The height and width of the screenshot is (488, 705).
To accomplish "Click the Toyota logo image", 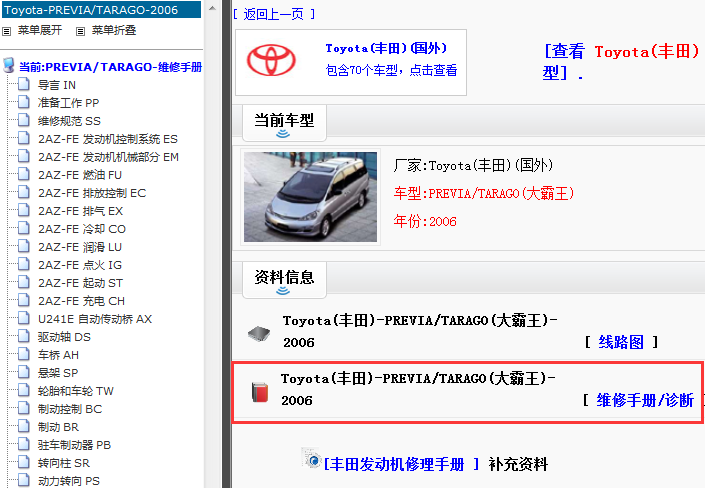I will coord(271,60).
